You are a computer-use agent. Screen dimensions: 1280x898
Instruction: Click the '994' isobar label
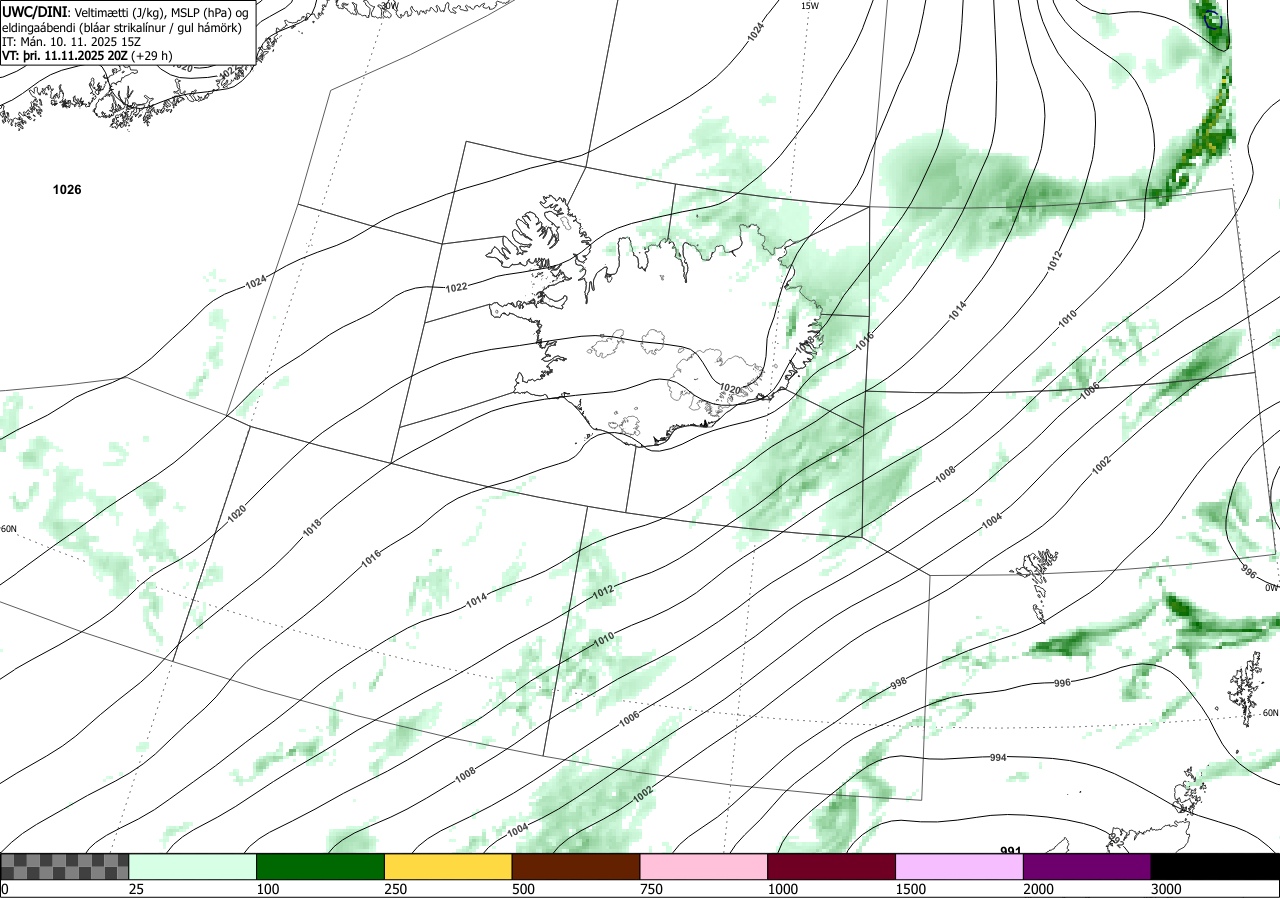(x=998, y=758)
